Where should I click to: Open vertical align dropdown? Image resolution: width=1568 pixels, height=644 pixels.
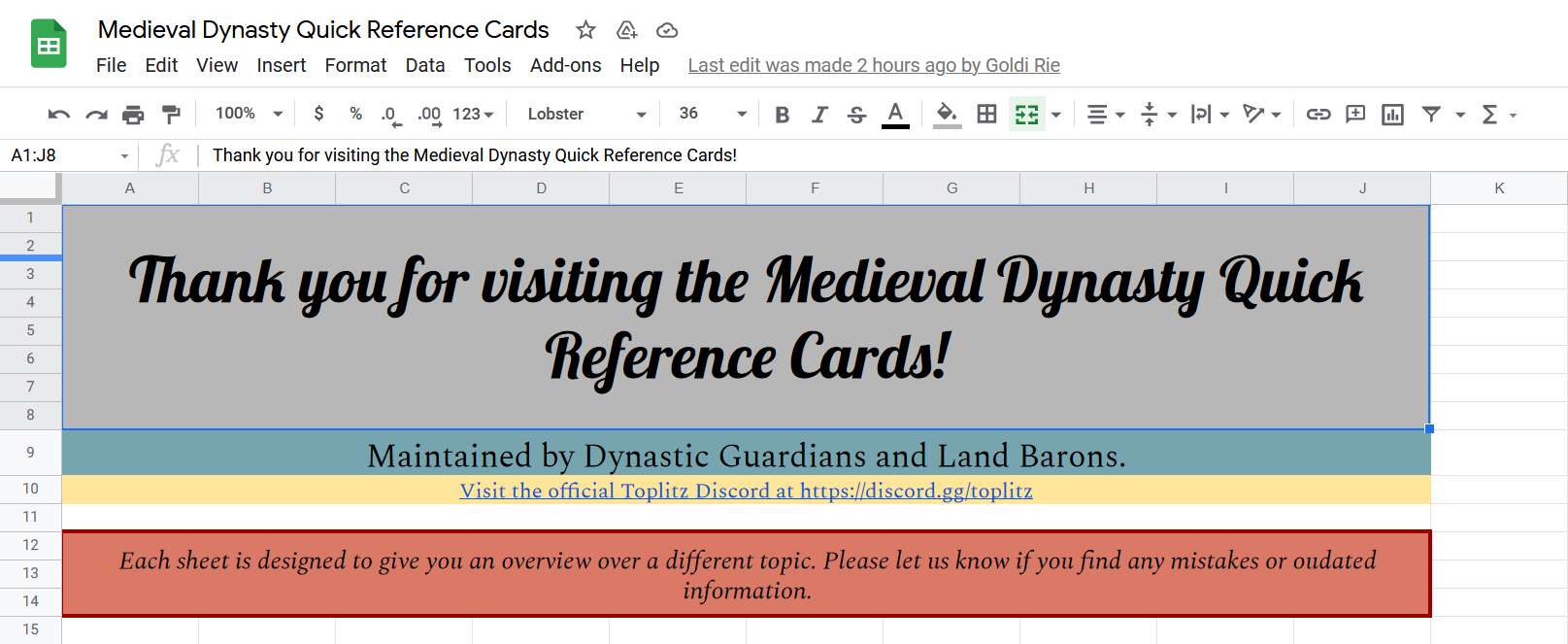tap(1157, 115)
